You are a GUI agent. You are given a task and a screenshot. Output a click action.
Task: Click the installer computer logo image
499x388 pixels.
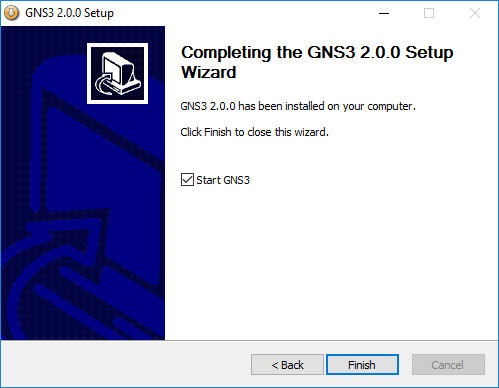(117, 73)
